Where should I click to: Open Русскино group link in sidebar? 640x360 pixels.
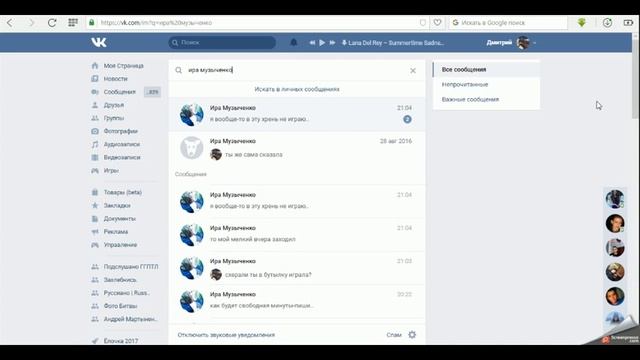[127, 293]
